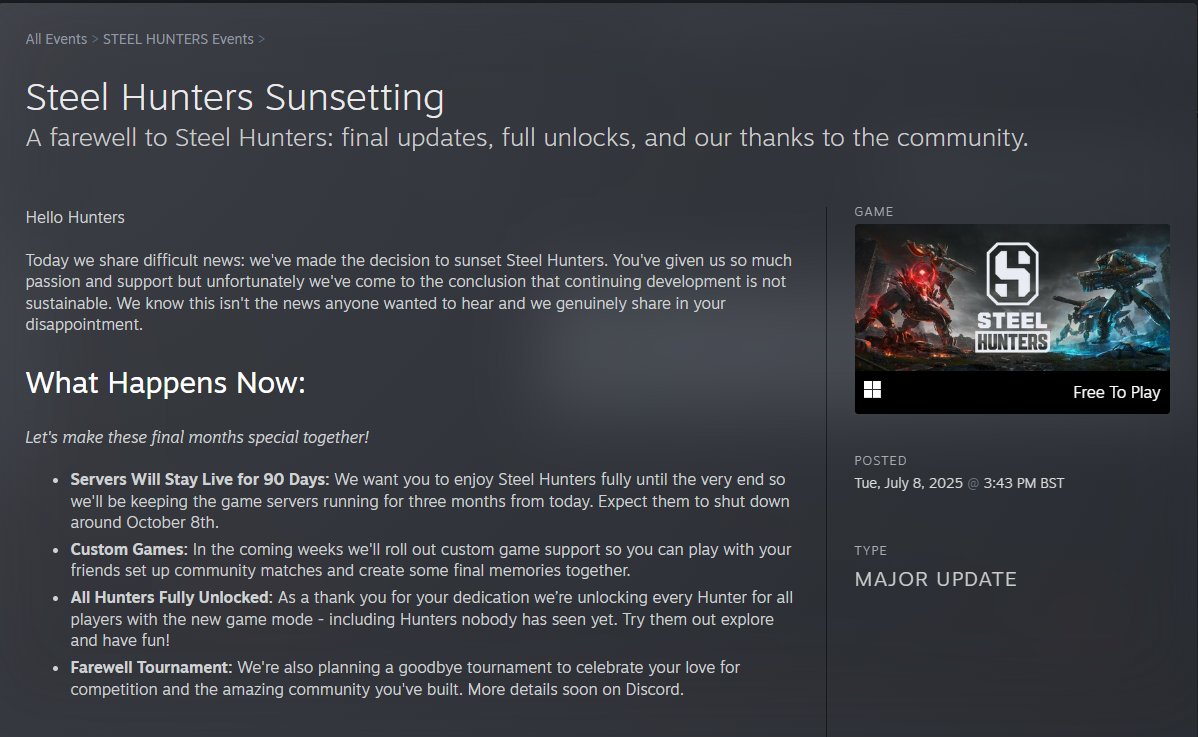1198x737 pixels.
Task: Click the Farewell Tournament bullet heading
Action: tap(151, 668)
